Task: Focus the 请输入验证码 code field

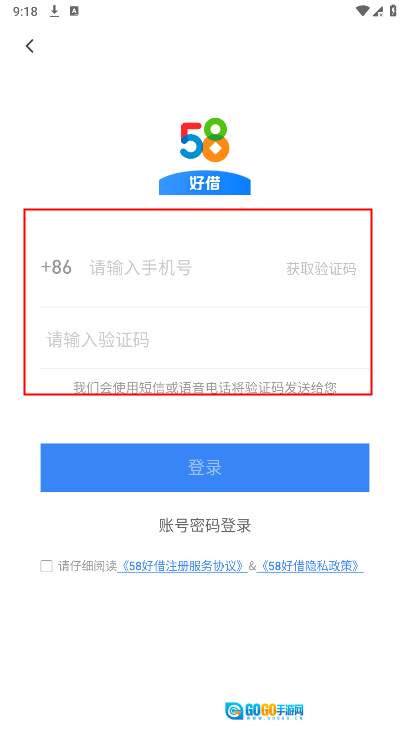Action: coord(204,339)
